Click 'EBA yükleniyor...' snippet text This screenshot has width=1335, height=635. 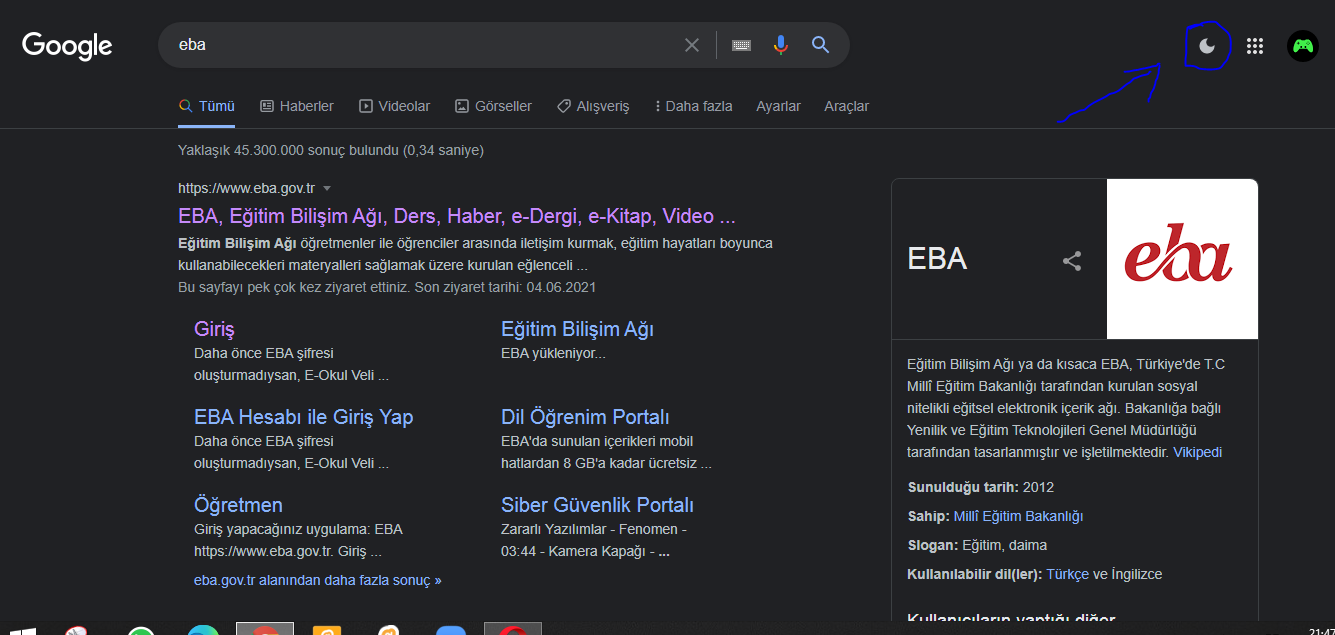point(553,353)
